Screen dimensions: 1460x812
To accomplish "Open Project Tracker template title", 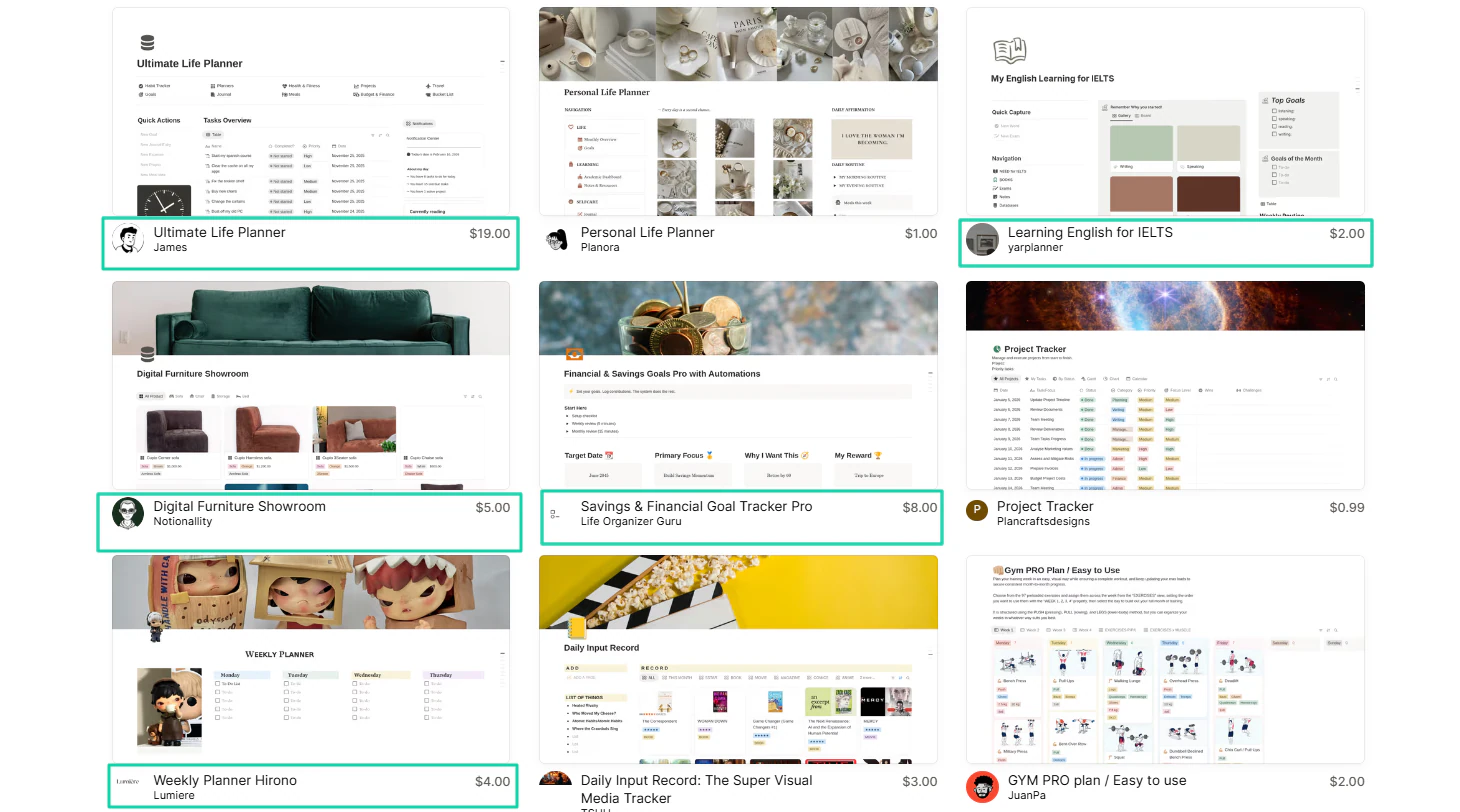I will click(x=1045, y=506).
